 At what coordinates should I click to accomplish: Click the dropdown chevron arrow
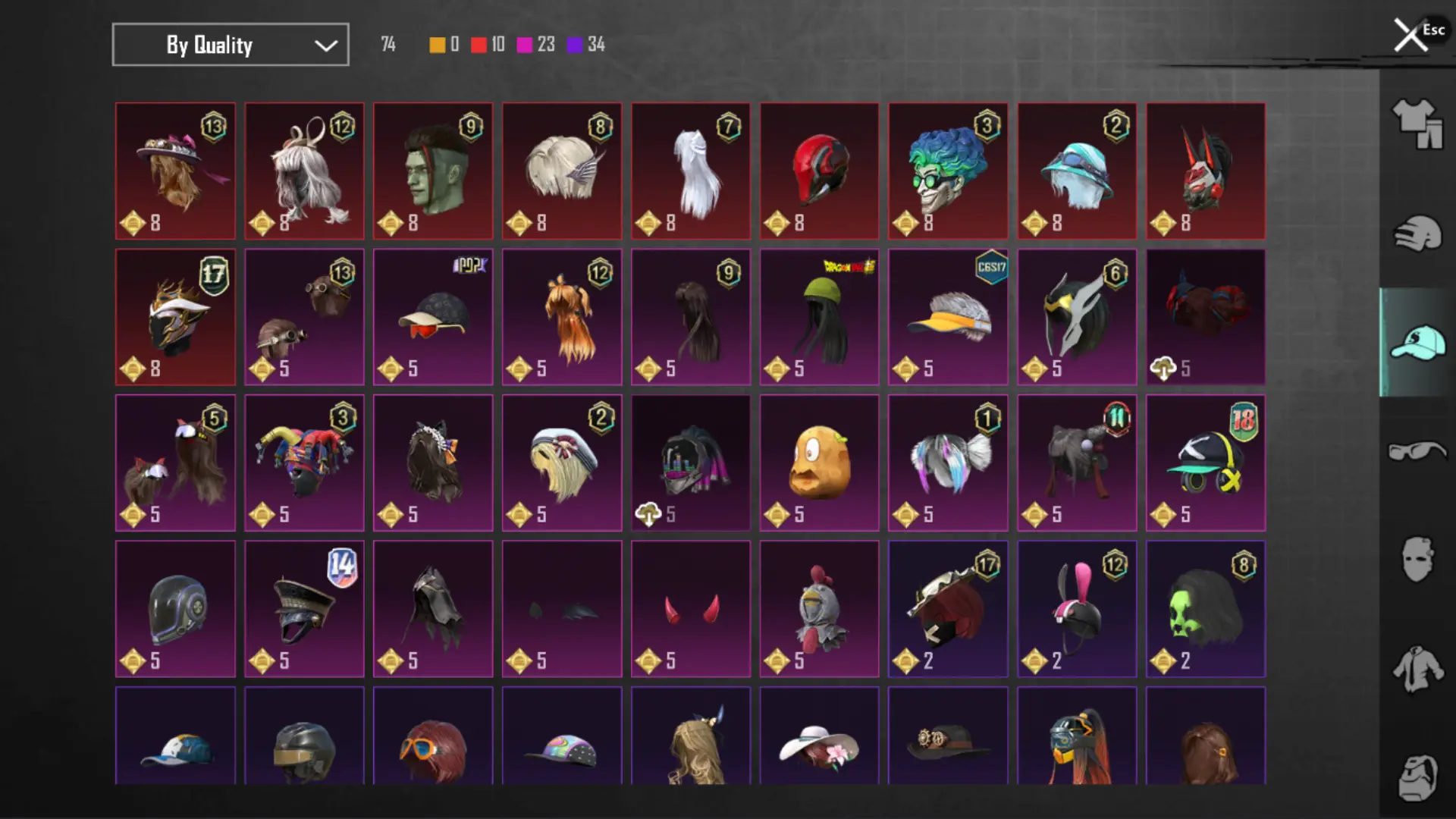tap(326, 45)
